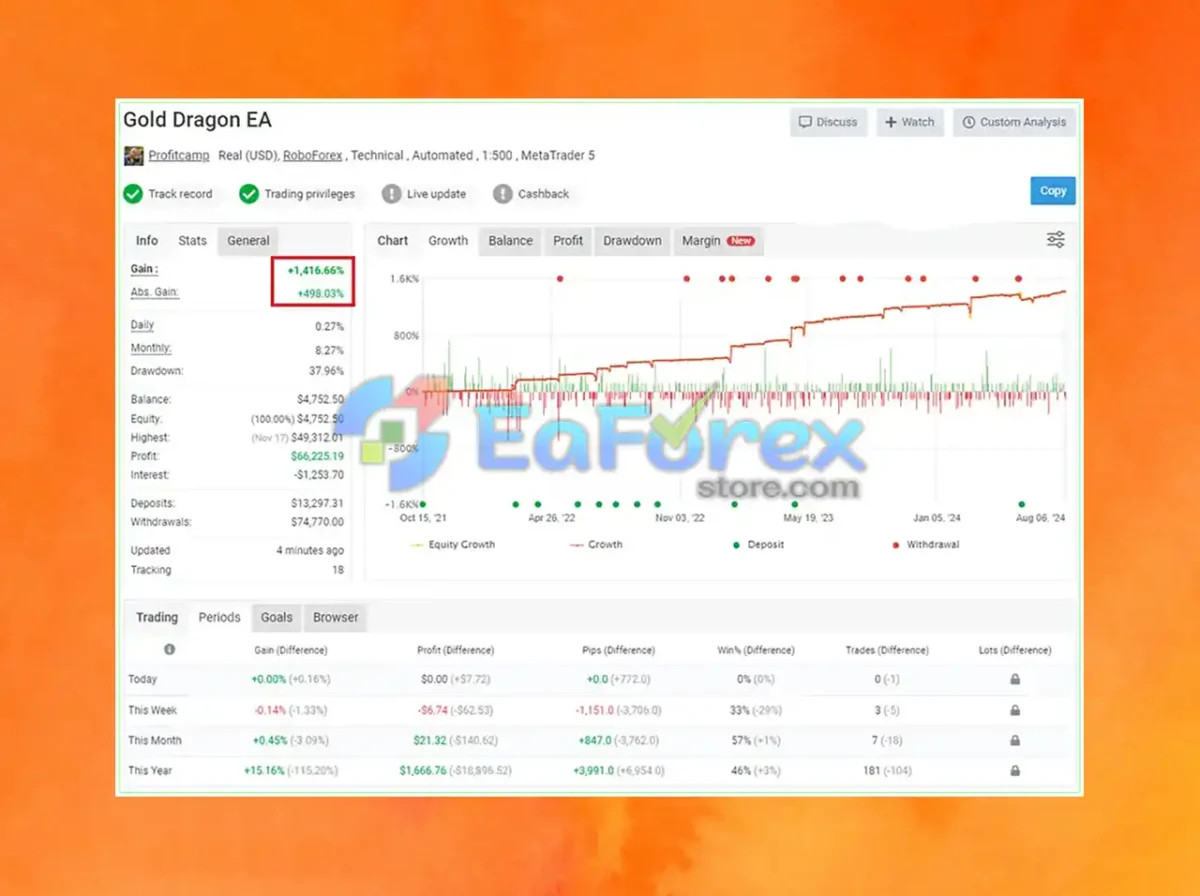This screenshot has height=896, width=1200.
Task: Click the deposits value $13,297.31
Action: [x=318, y=503]
